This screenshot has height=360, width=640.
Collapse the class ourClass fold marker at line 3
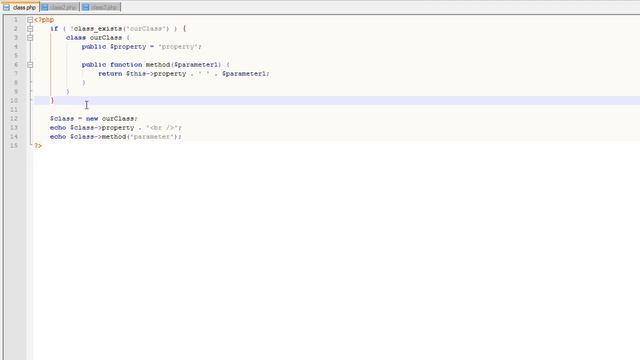point(30,38)
